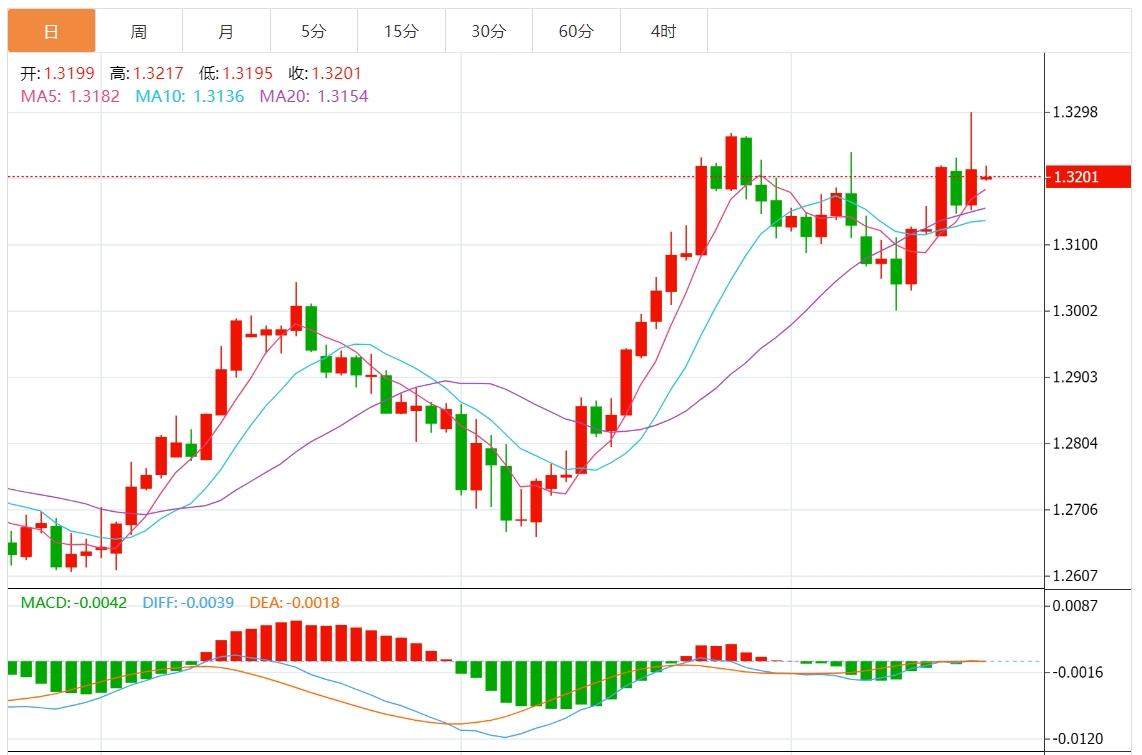1142x755 pixels.
Task: Open the 月 monthly chart tab
Action: (x=226, y=31)
